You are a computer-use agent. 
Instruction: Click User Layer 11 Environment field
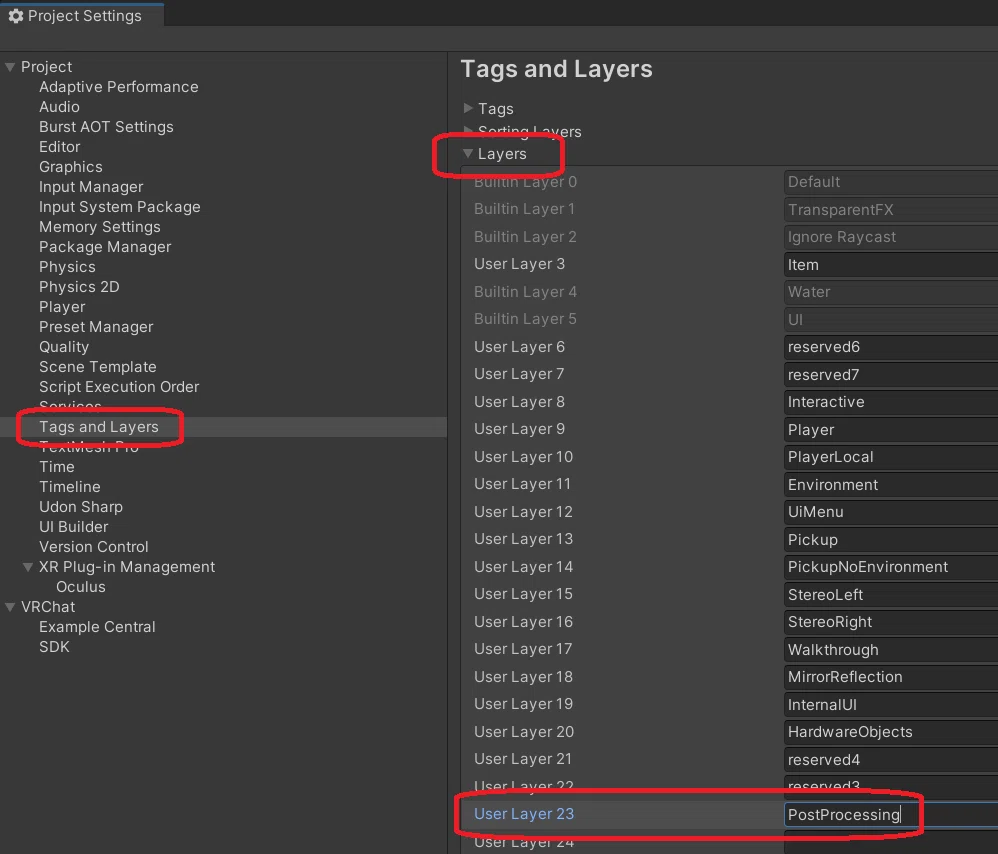pos(890,485)
